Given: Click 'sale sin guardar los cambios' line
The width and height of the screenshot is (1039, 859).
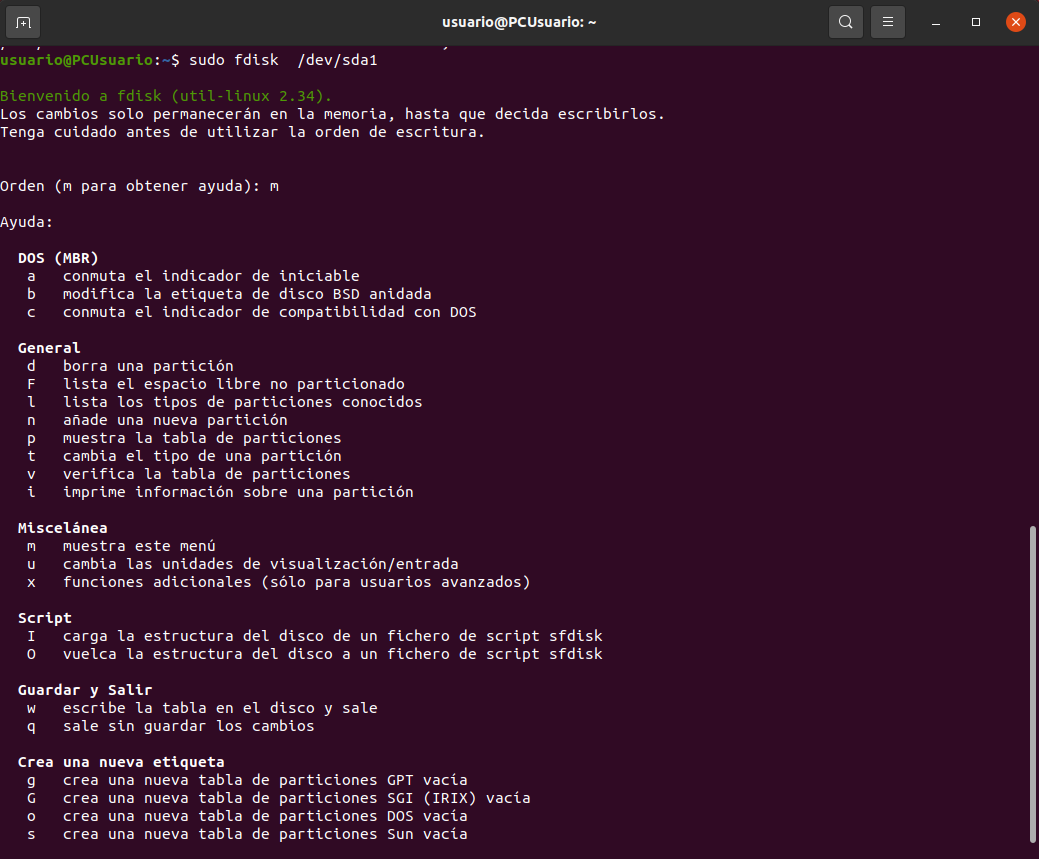Looking at the screenshot, I should (188, 726).
